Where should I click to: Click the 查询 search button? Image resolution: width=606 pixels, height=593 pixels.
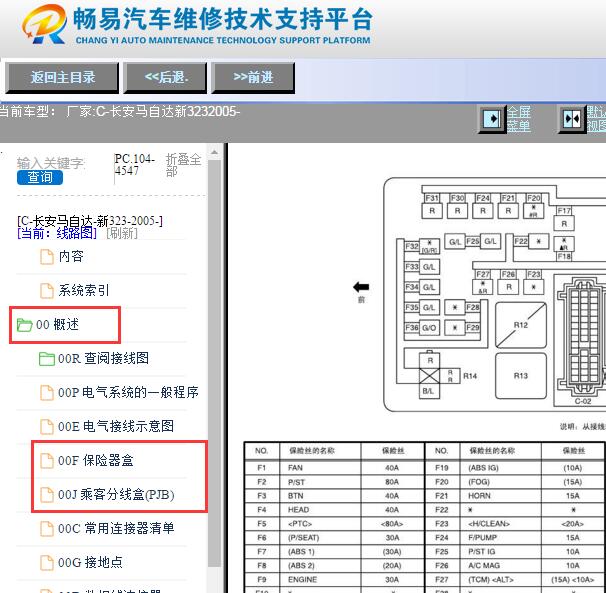point(40,177)
